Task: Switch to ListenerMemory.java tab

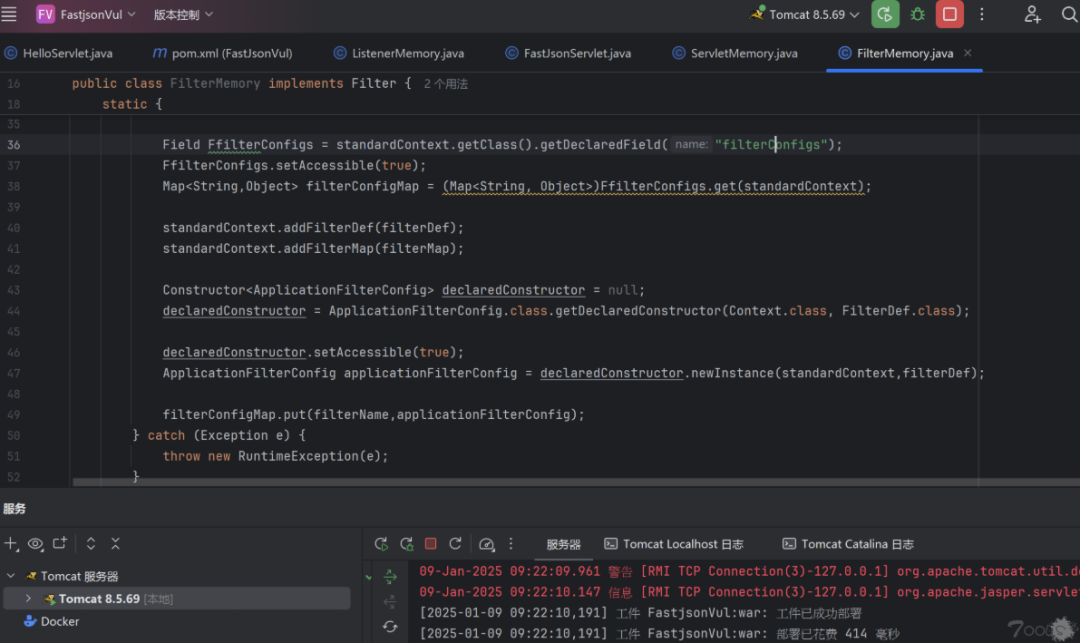Action: pyautogui.click(x=399, y=53)
